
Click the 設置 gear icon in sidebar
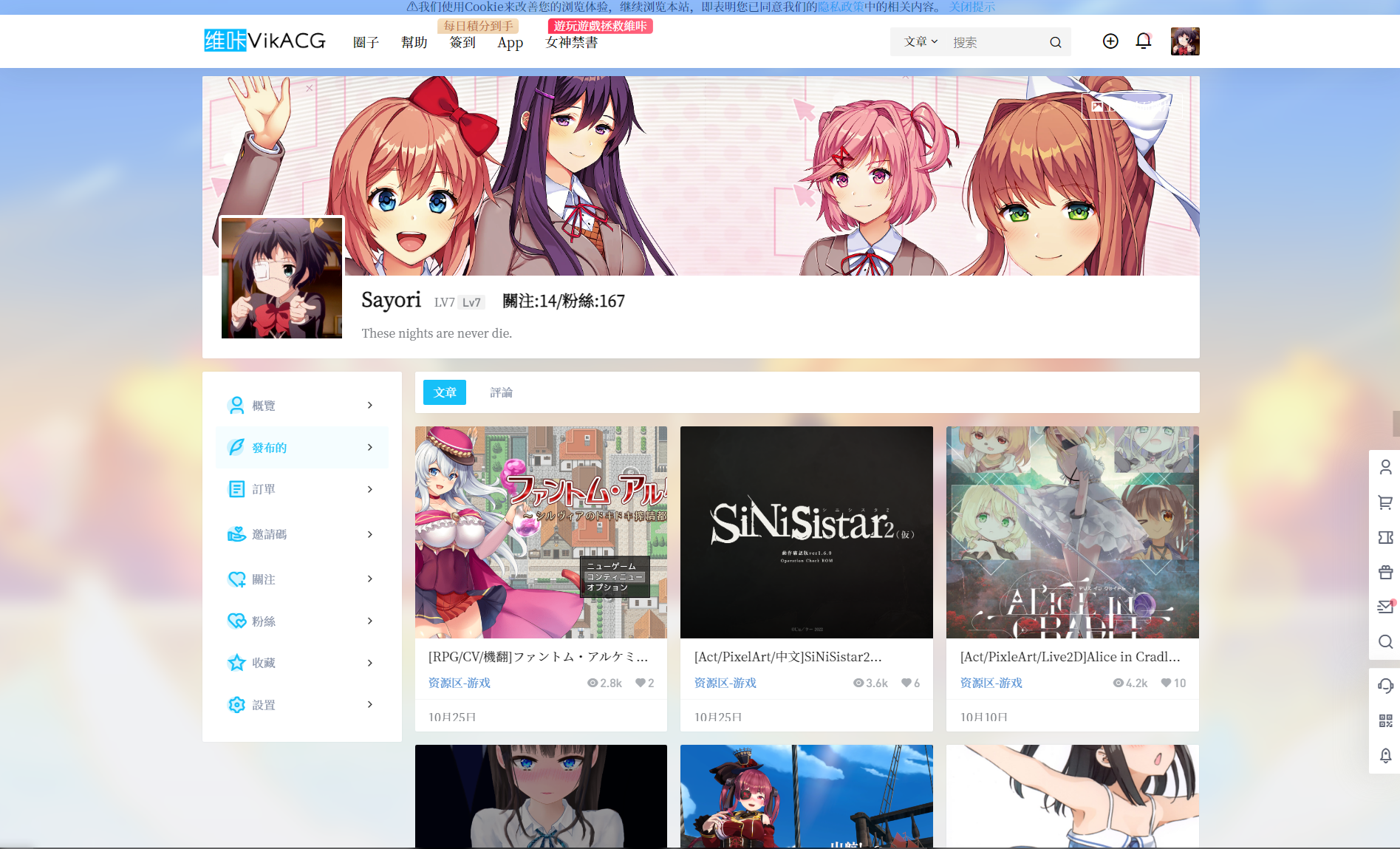[236, 705]
